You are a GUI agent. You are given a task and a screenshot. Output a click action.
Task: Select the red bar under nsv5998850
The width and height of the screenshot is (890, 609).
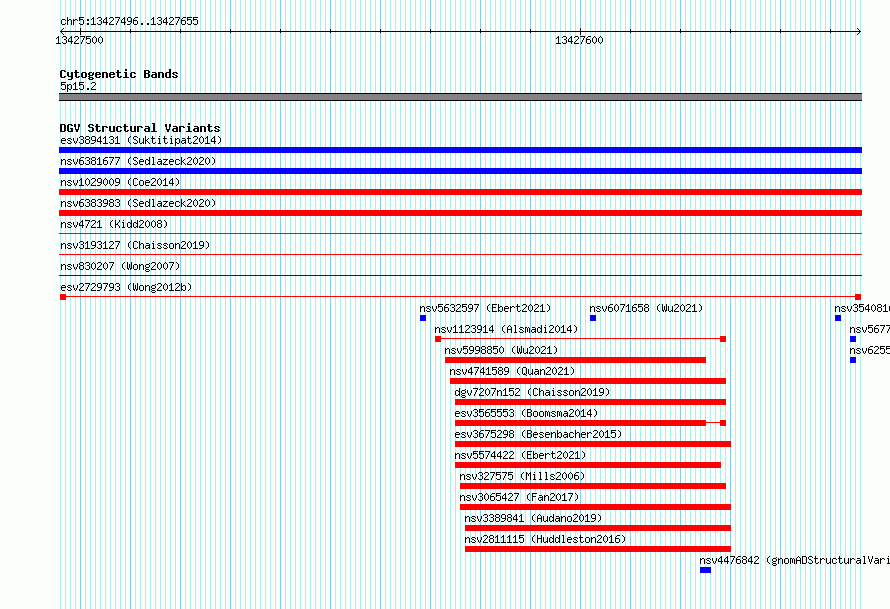576,360
